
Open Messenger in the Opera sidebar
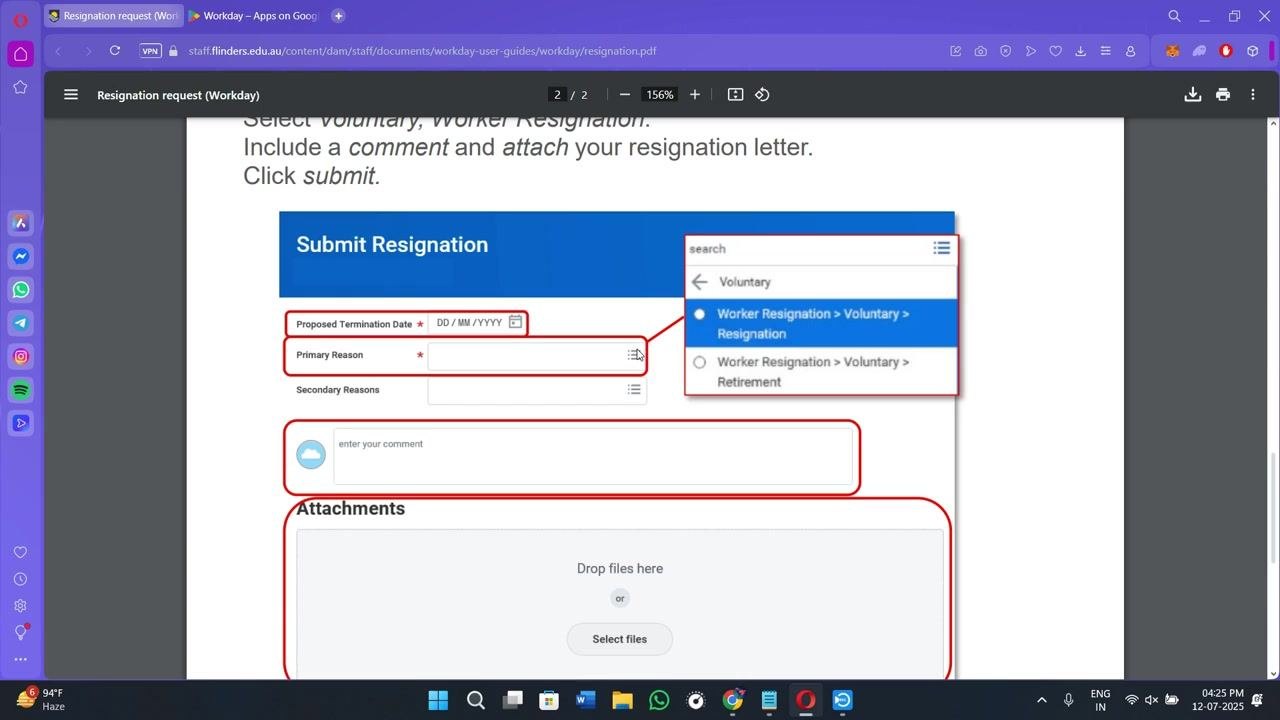pos(20,256)
